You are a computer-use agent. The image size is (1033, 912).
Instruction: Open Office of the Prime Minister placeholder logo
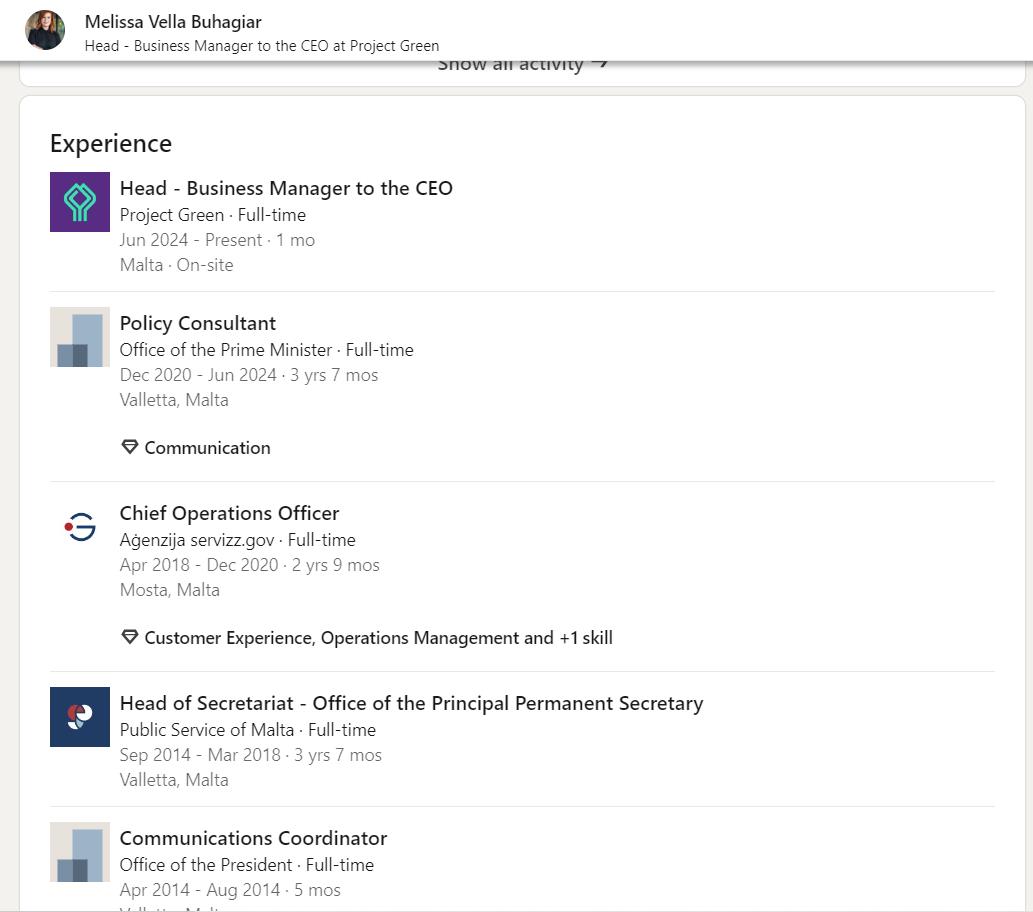click(80, 337)
